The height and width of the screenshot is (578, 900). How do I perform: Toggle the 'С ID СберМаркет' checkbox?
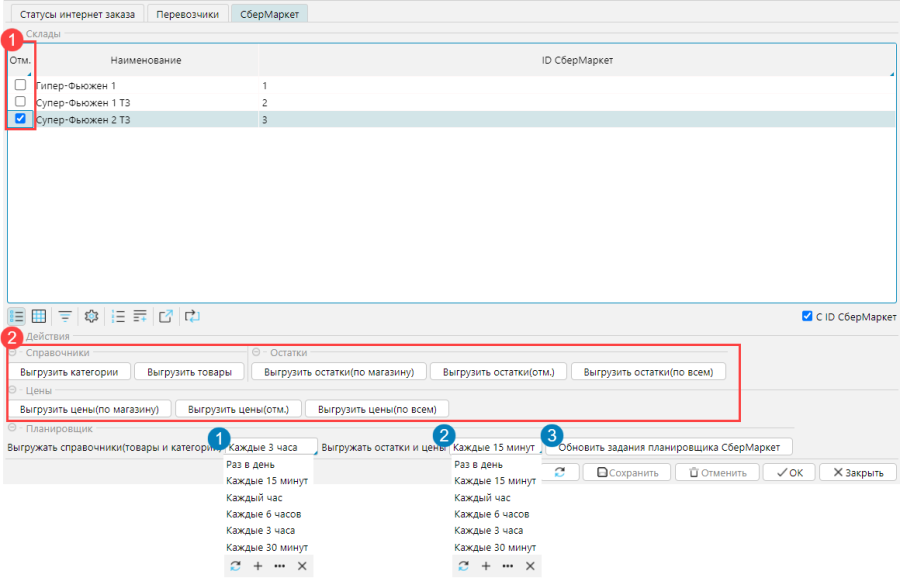807,317
